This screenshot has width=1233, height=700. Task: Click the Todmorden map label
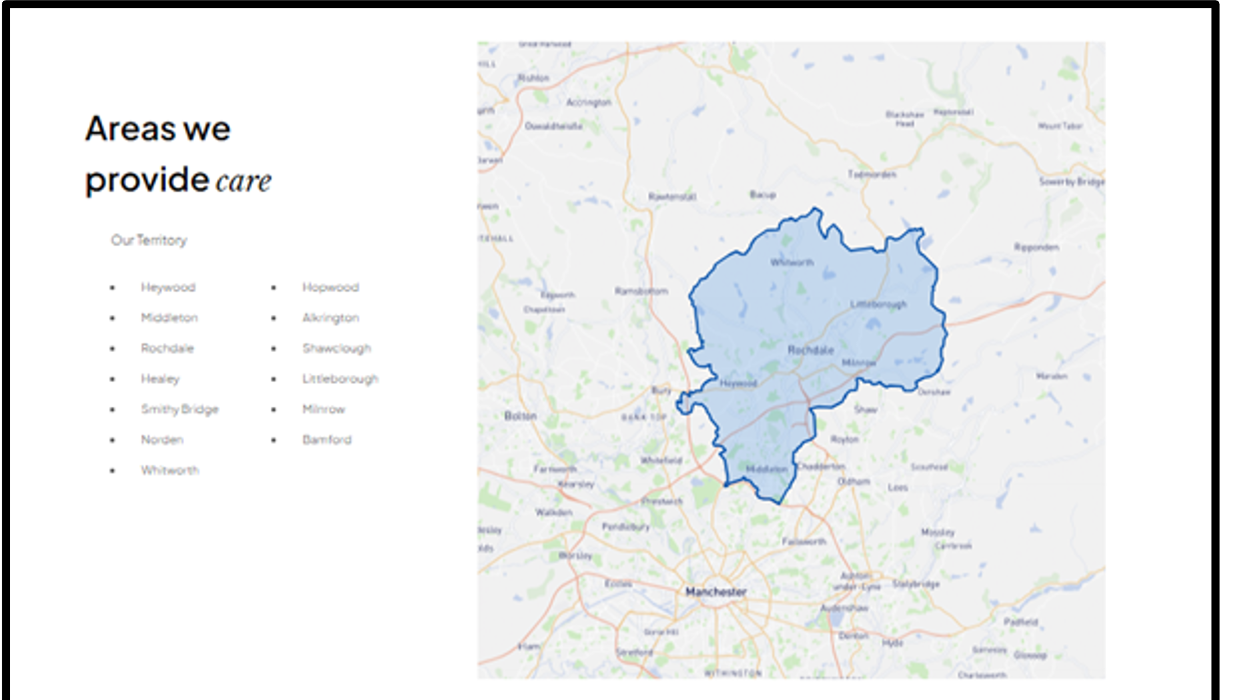click(872, 174)
